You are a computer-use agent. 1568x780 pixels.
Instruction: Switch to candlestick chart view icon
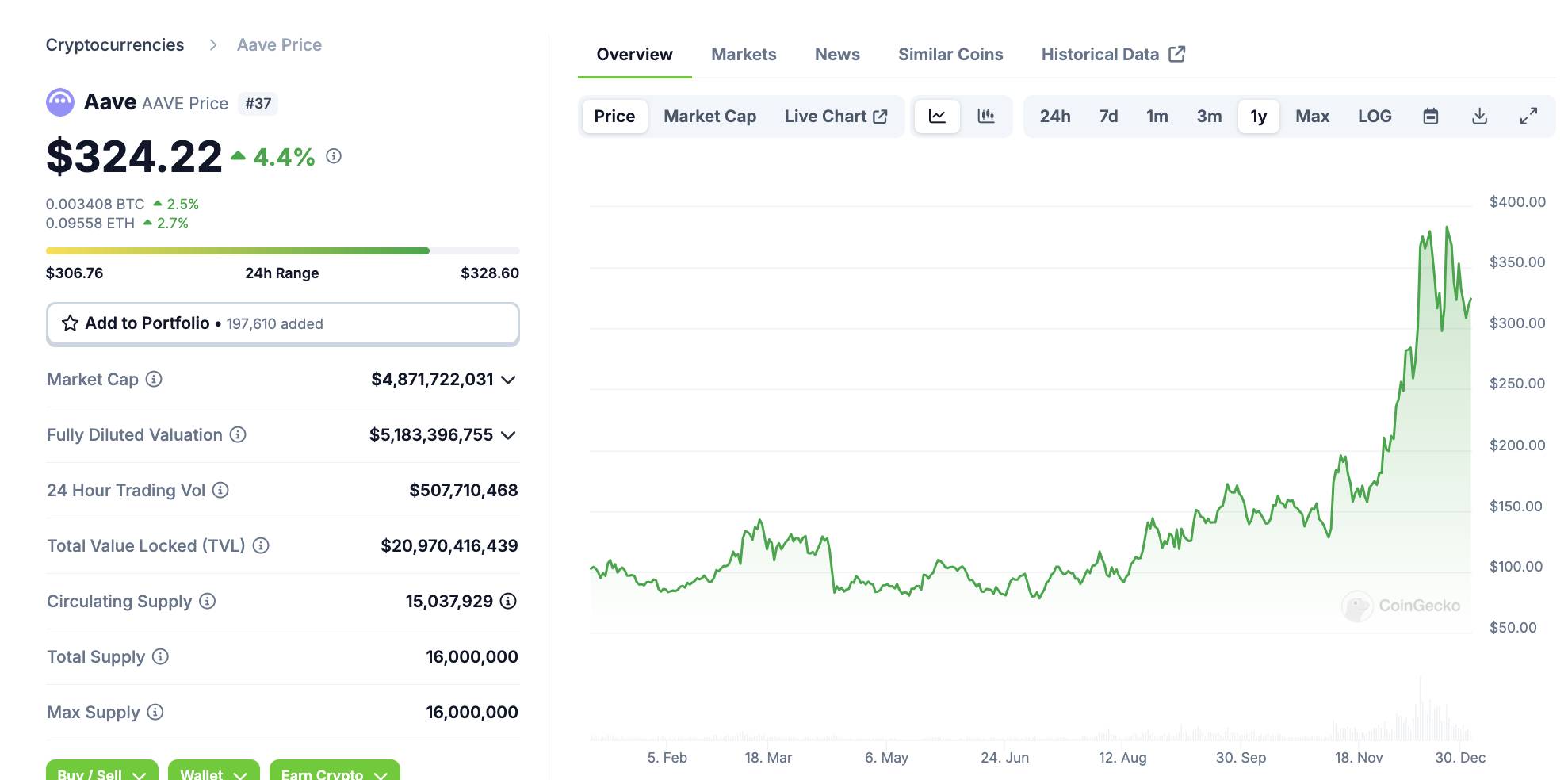pos(986,117)
